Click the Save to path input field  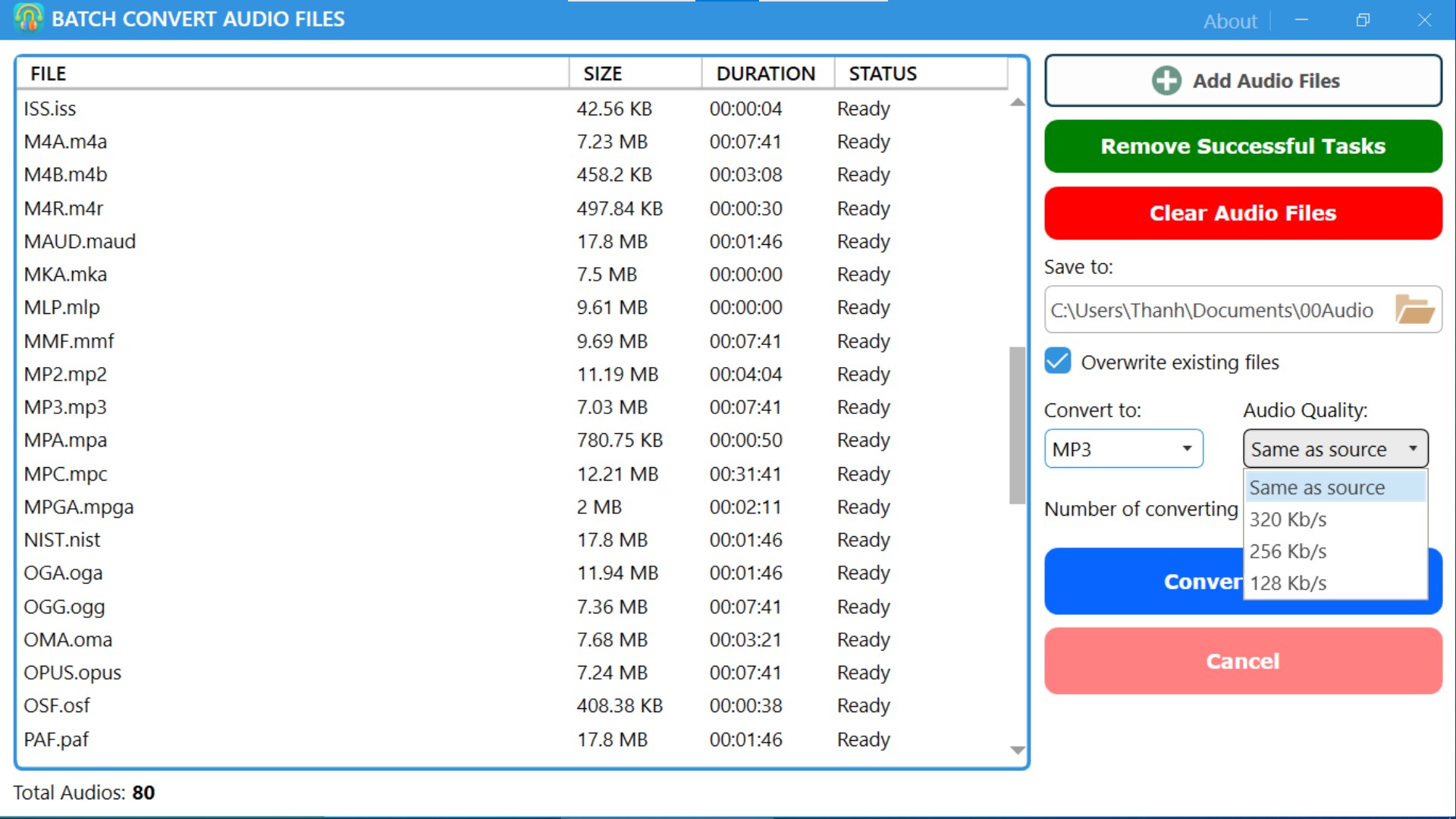click(x=1217, y=310)
